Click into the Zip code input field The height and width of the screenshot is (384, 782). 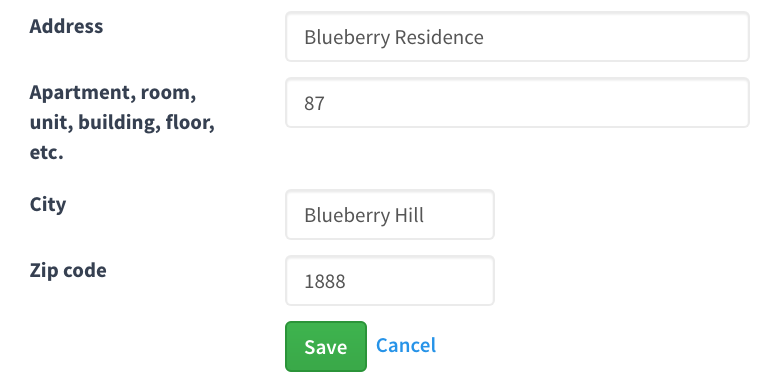[390, 281]
